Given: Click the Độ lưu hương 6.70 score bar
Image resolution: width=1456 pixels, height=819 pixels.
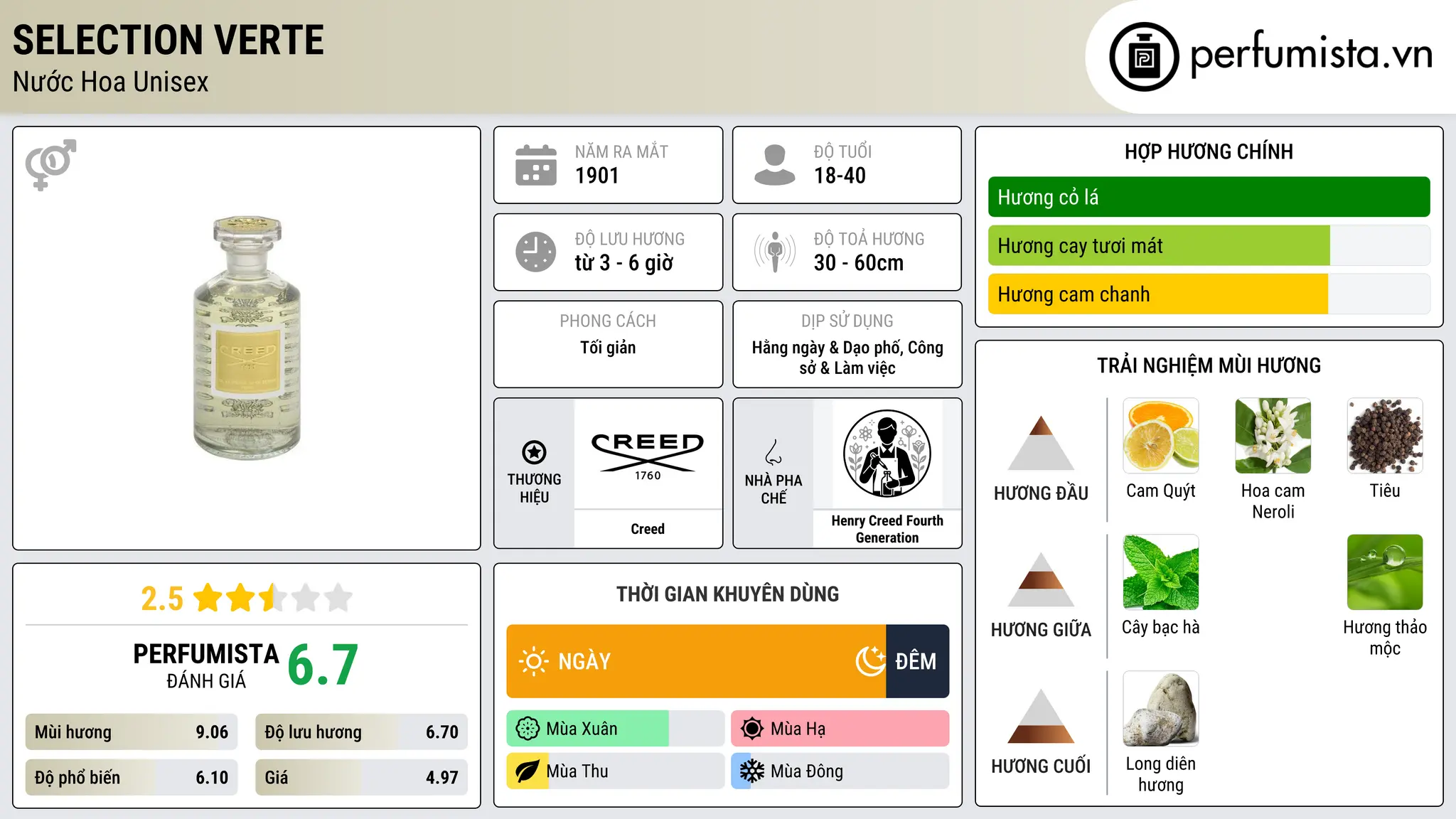Looking at the screenshot, I should click(x=361, y=732).
